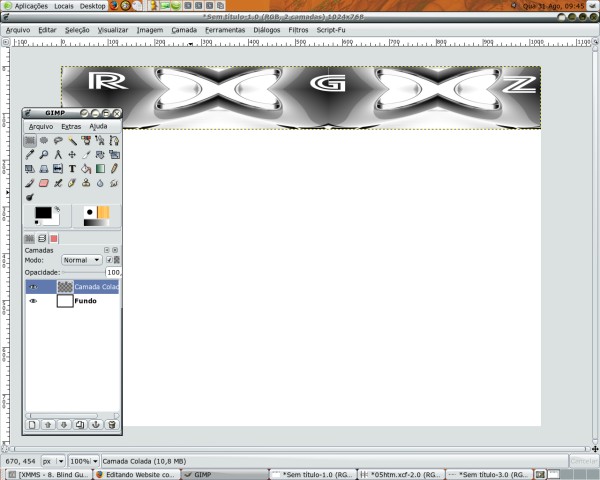Image resolution: width=600 pixels, height=480 pixels.
Task: Select the Measure compass tool
Action: (58, 155)
